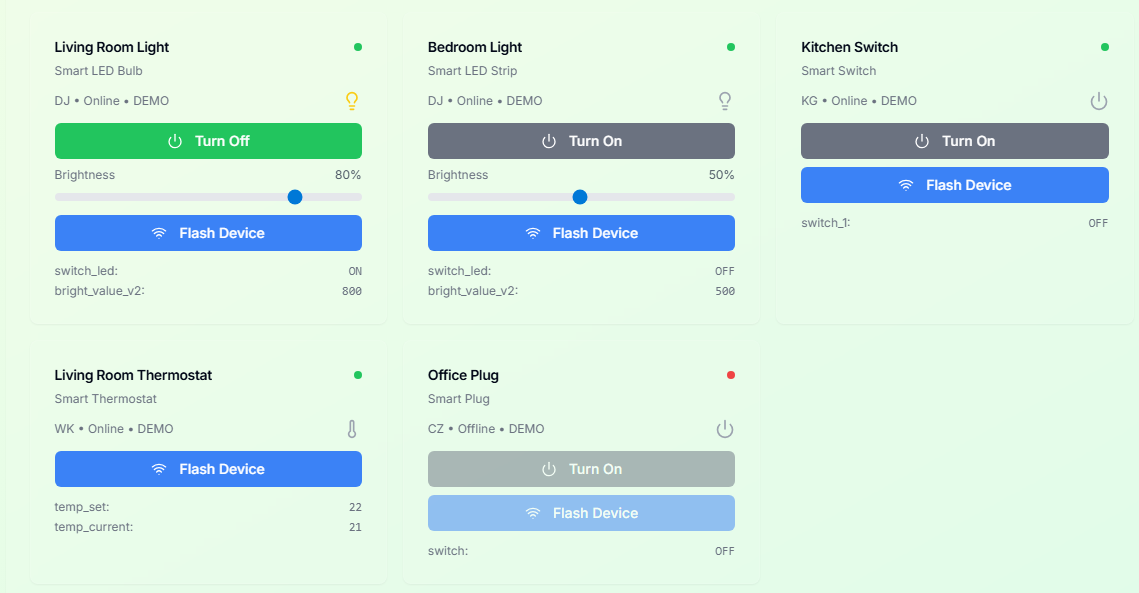Click Flash Device on the Bedroom Light

pos(581,233)
